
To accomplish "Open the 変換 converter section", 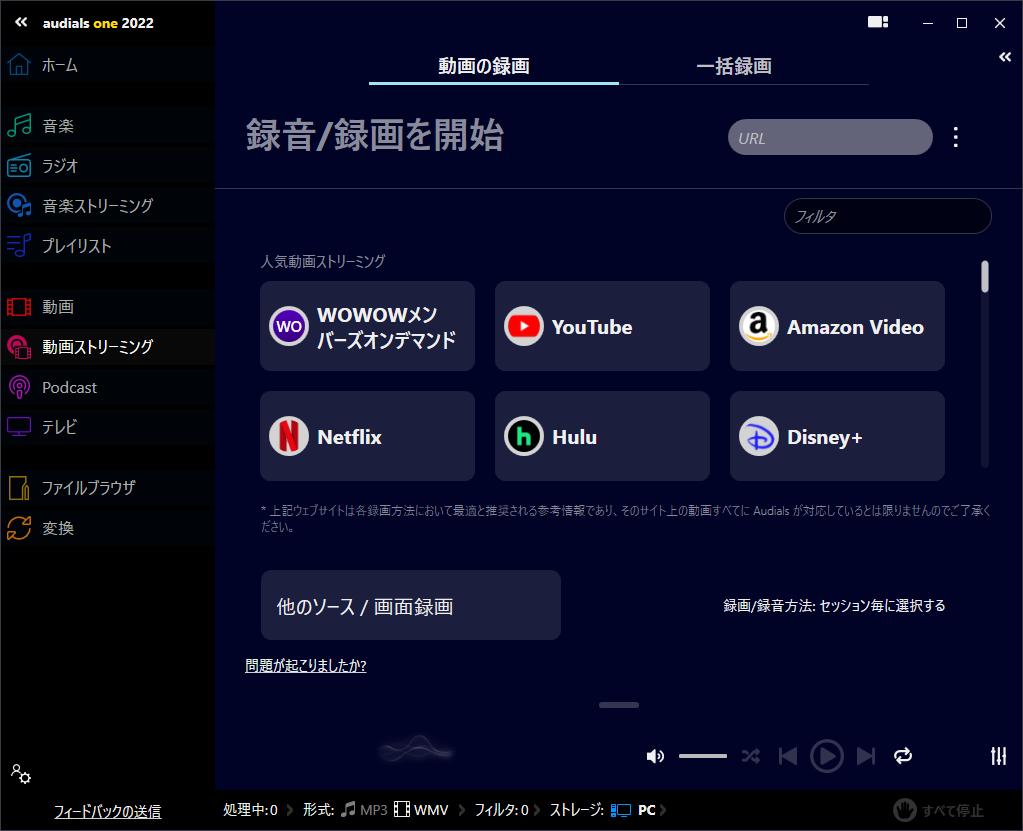I will [108, 528].
